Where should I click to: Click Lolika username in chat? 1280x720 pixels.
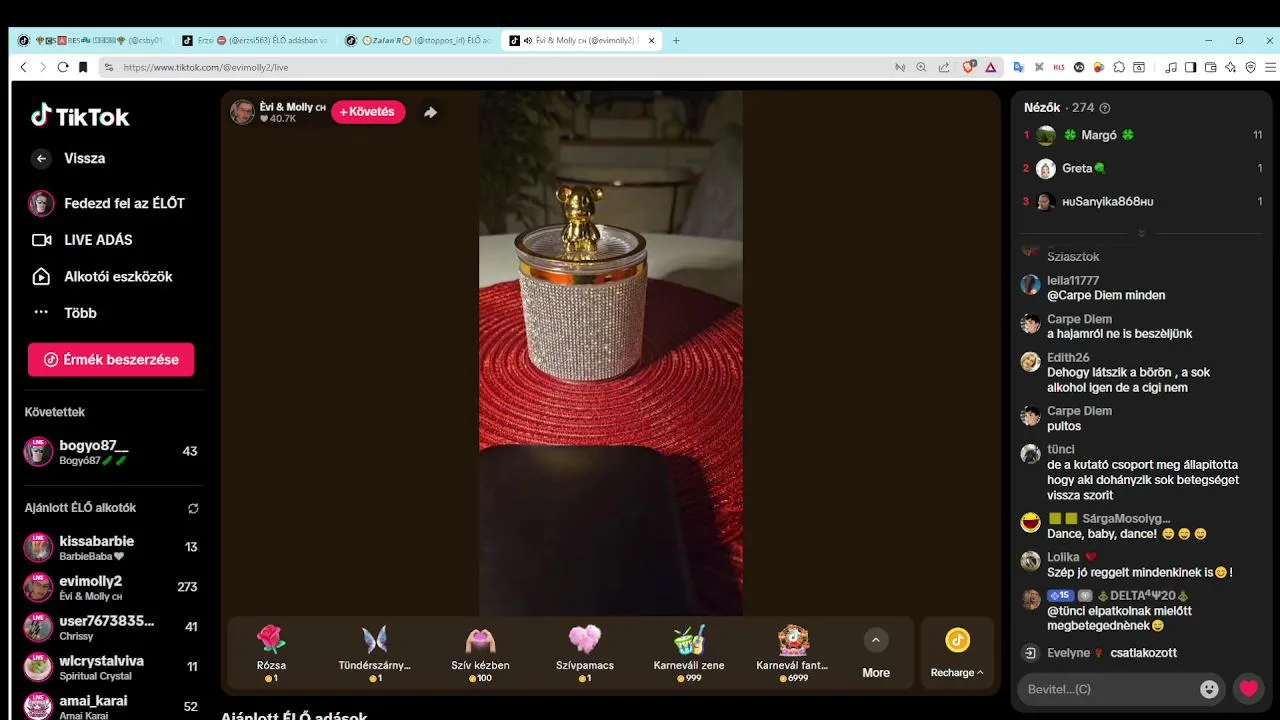coord(1063,557)
